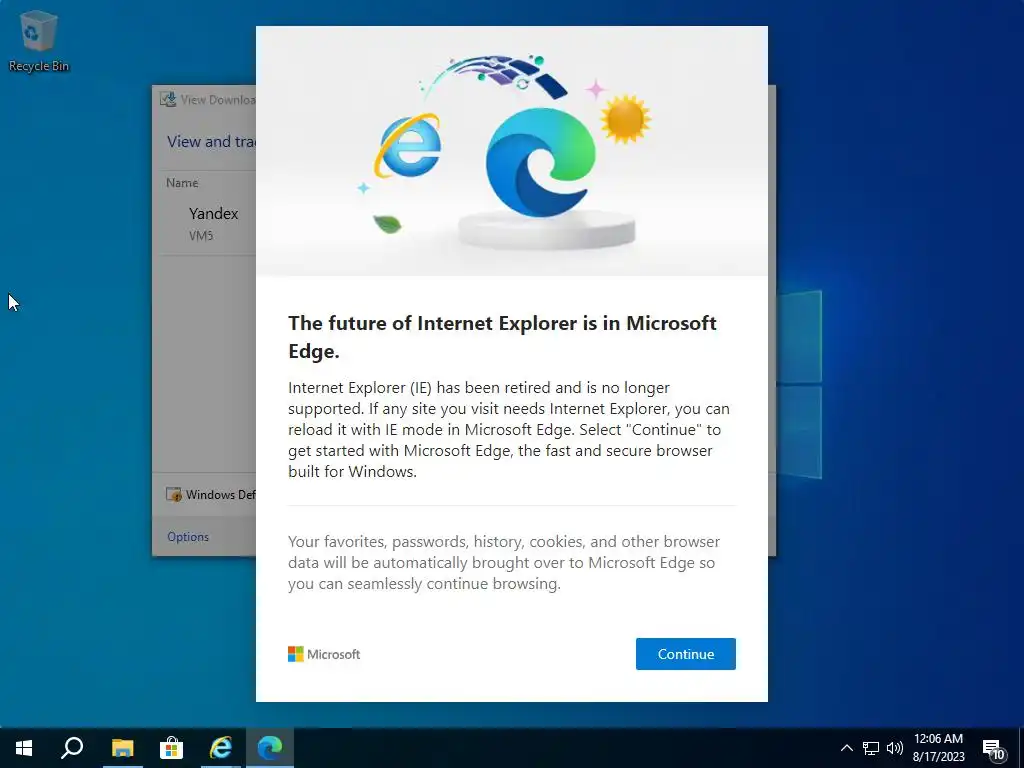Click the Microsoft logo in dialog

pos(324,654)
